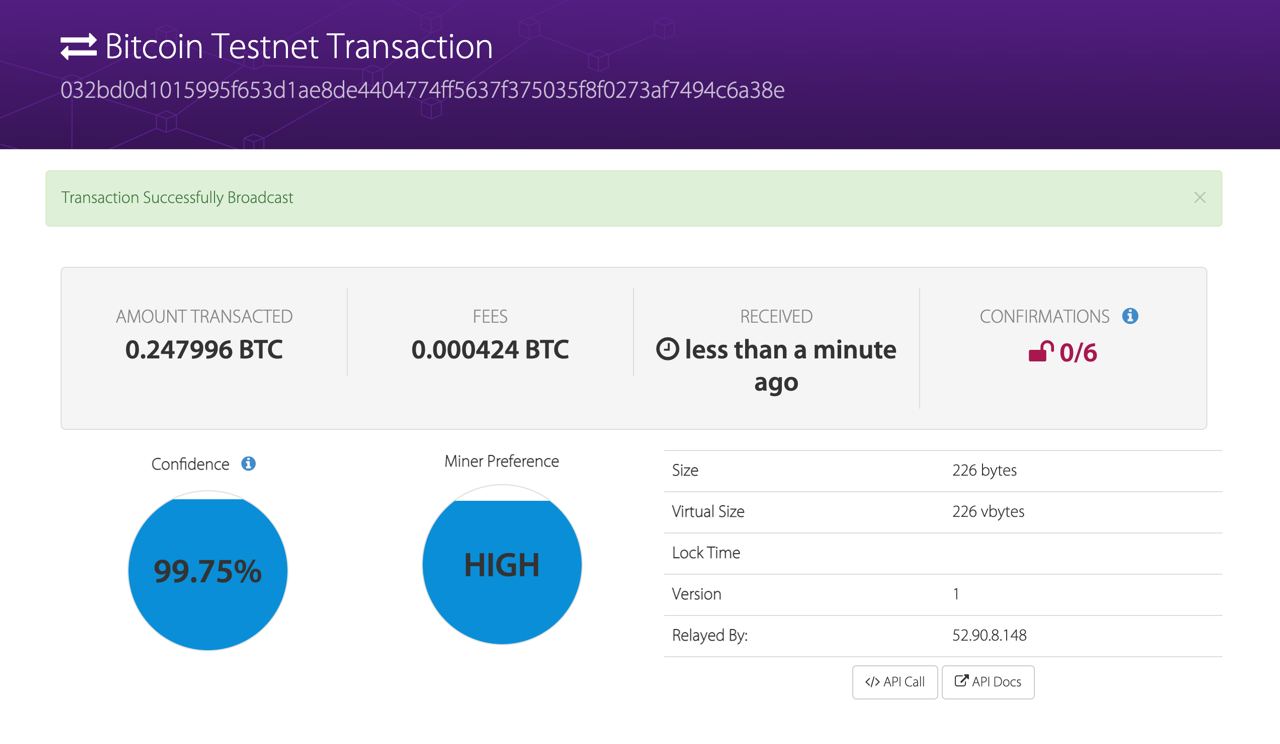Click the Confidence gauge label
The width and height of the screenshot is (1280, 744).
[190, 464]
